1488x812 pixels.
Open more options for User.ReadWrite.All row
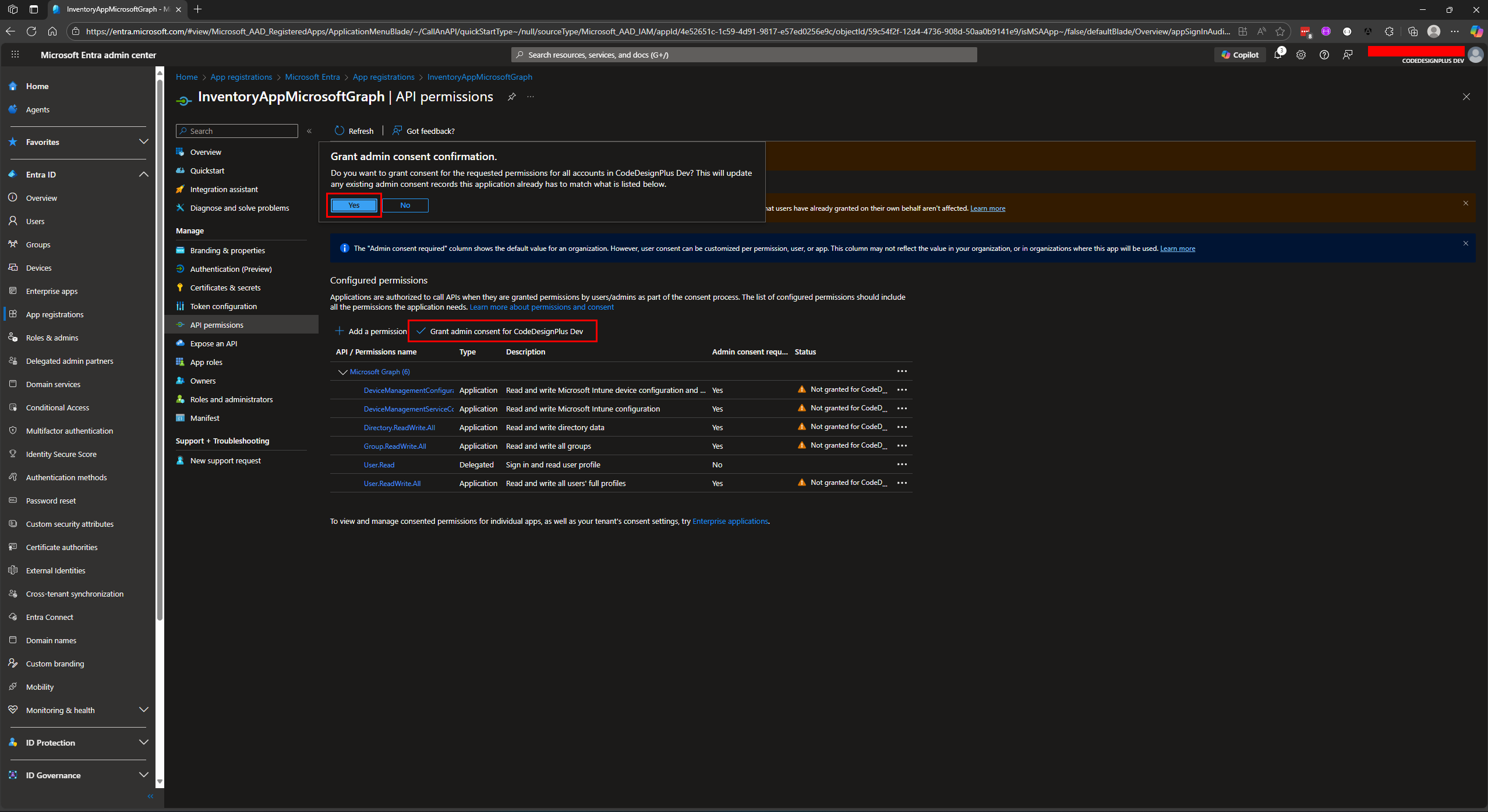click(x=902, y=483)
